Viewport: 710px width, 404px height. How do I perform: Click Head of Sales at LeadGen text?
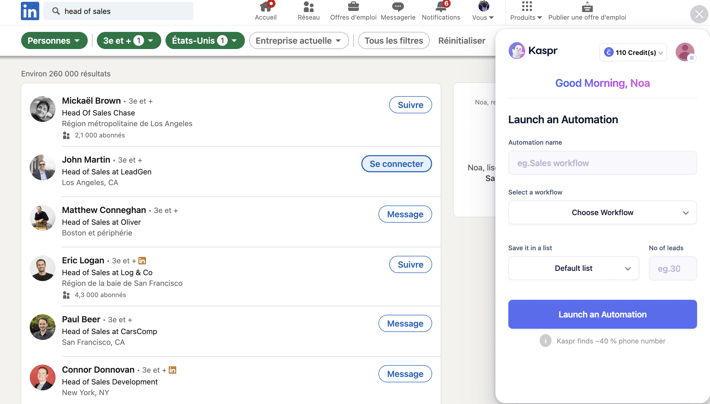pos(107,172)
